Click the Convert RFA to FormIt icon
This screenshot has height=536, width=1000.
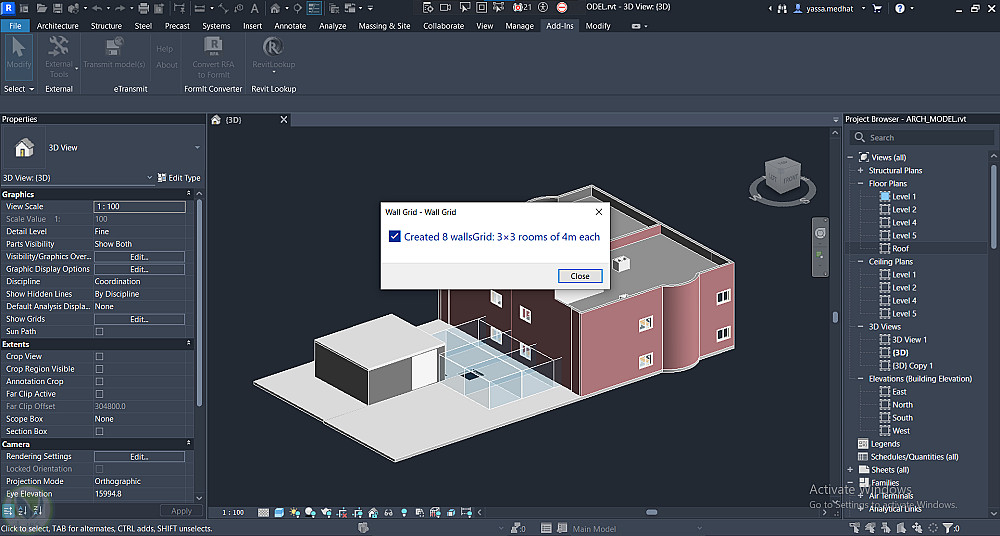coord(213,47)
